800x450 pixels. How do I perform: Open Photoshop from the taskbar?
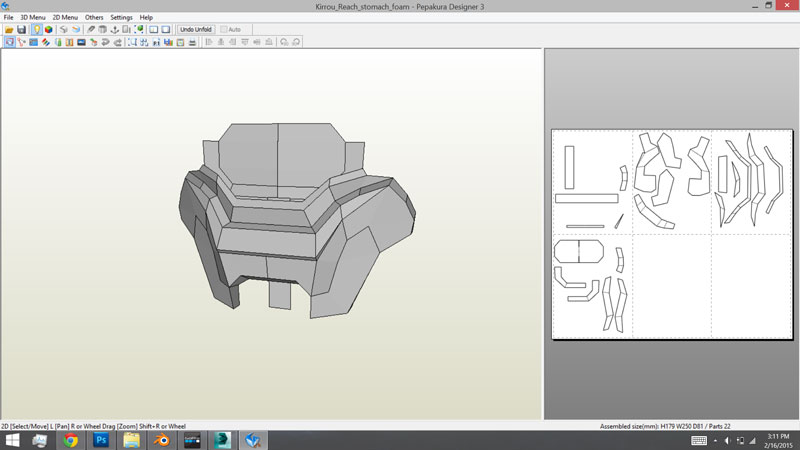click(101, 440)
